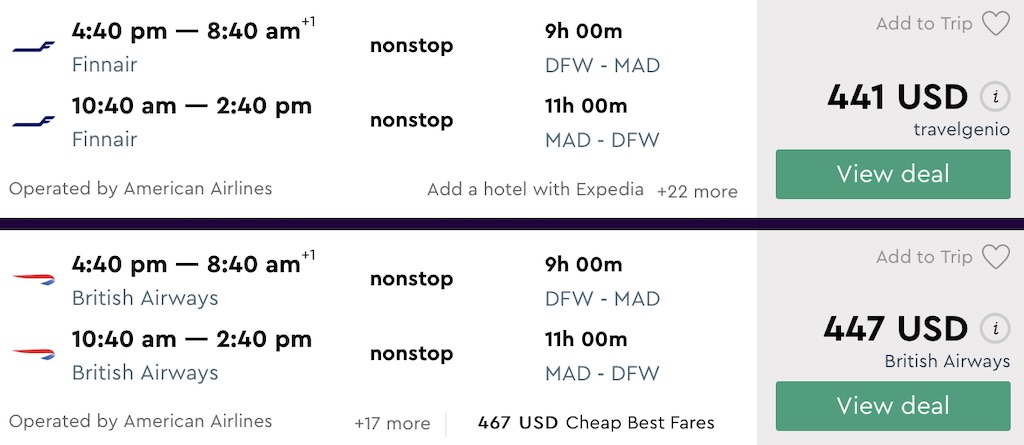
Task: Select Finnair 4:40 pm — 8:40 am outbound flight
Action: point(186,32)
